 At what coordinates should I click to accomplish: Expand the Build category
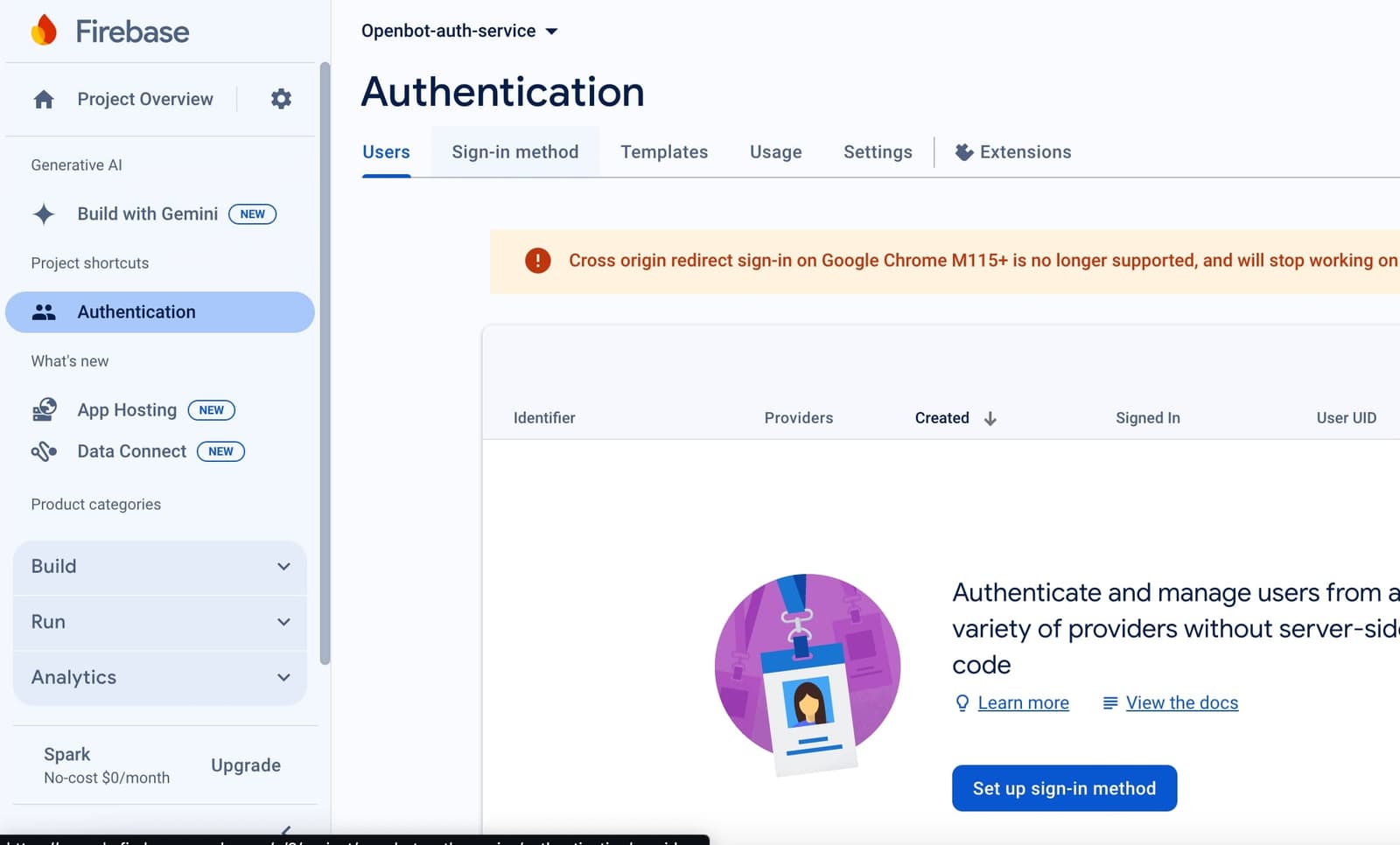(x=160, y=567)
